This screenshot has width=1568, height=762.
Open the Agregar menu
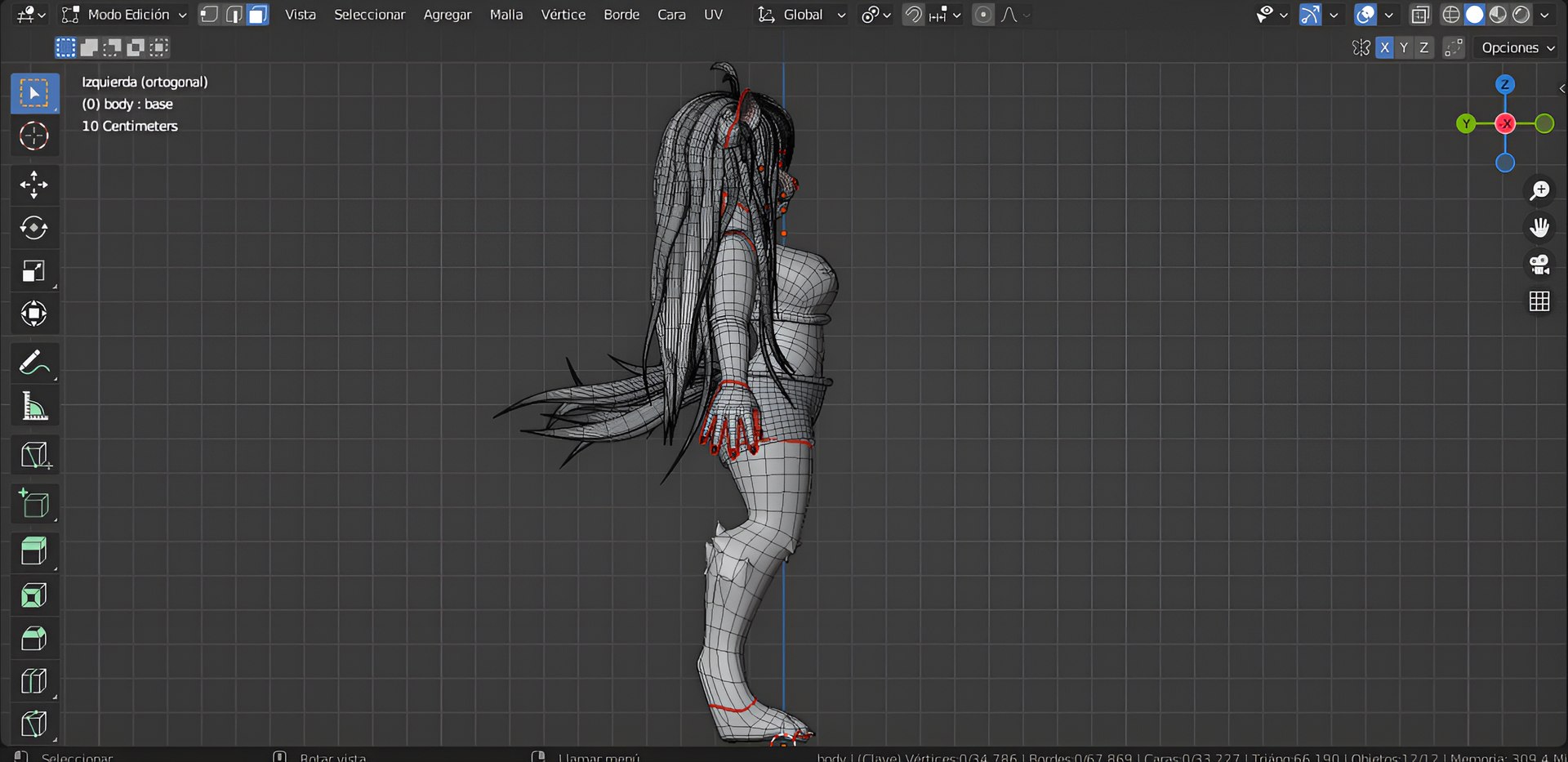[448, 15]
